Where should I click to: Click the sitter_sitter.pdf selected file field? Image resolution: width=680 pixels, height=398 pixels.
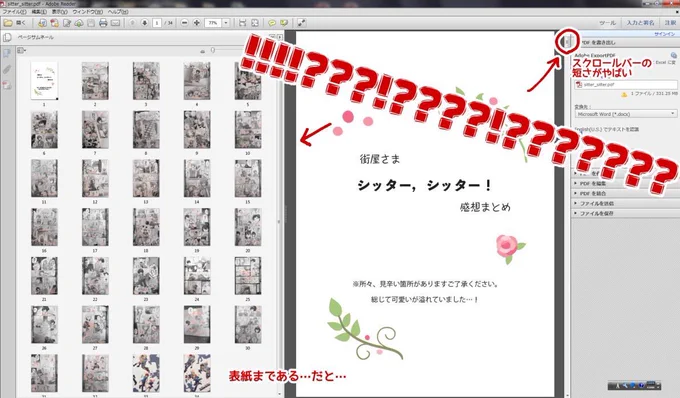point(625,85)
